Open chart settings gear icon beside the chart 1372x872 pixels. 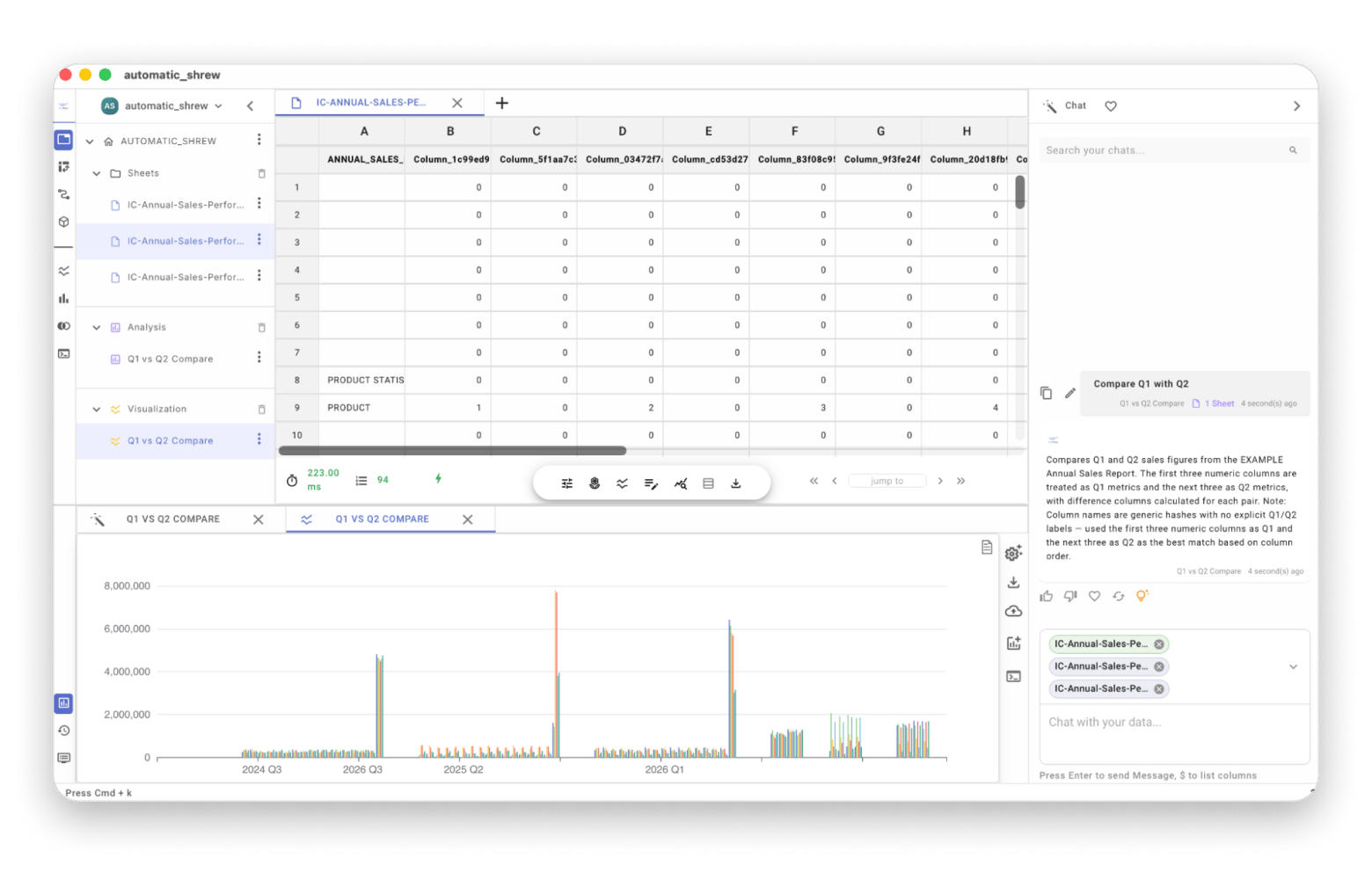click(1014, 553)
